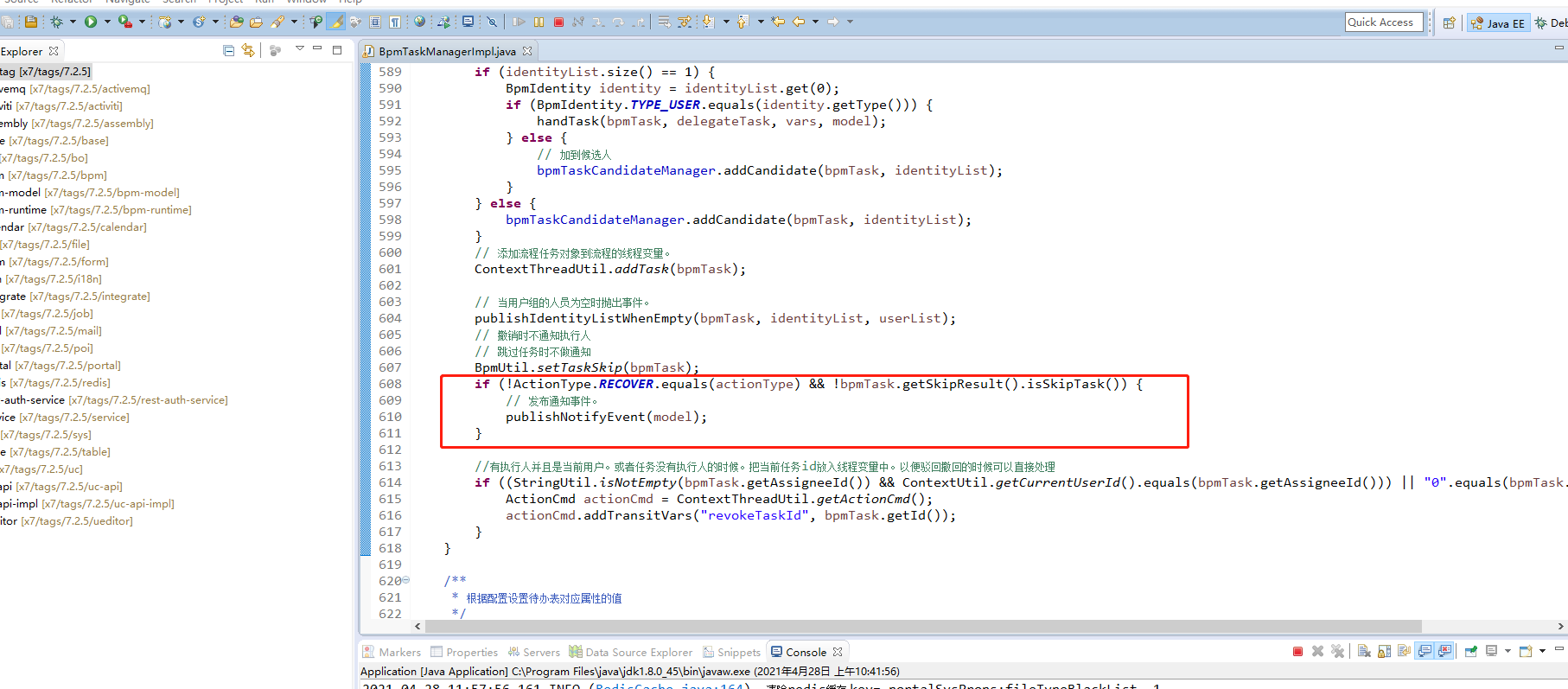The width and height of the screenshot is (1568, 689).
Task: Switch to the Servers tab
Action: [x=534, y=653]
